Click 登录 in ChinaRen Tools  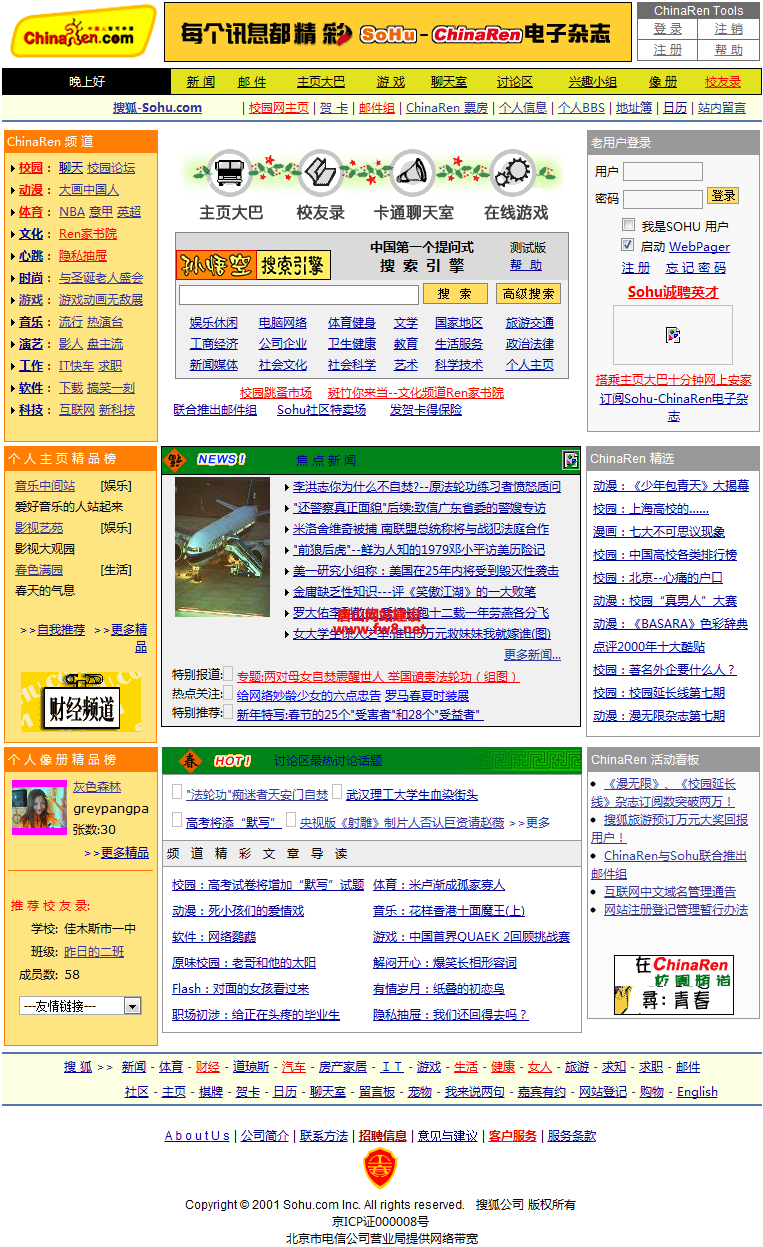point(668,29)
